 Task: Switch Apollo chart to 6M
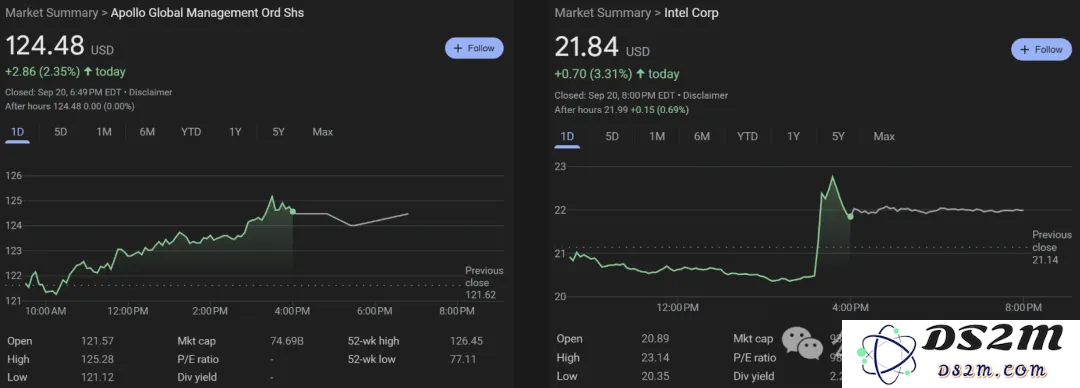pyautogui.click(x=147, y=132)
